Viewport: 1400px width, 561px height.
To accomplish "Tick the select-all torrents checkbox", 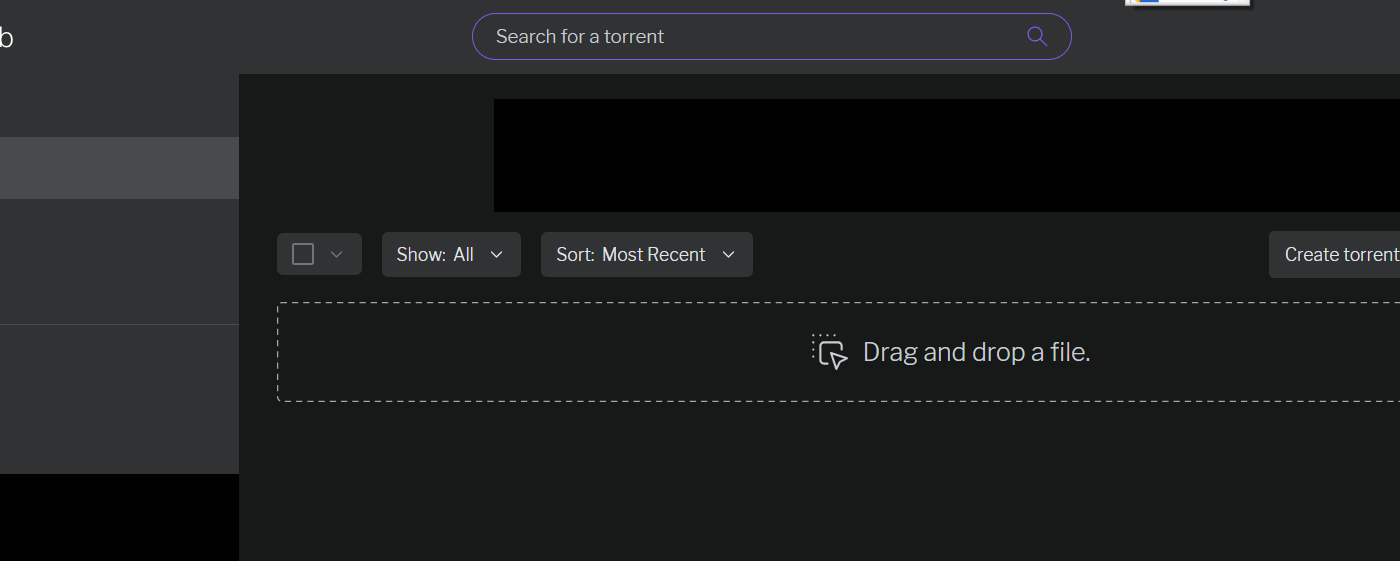I will tap(303, 254).
